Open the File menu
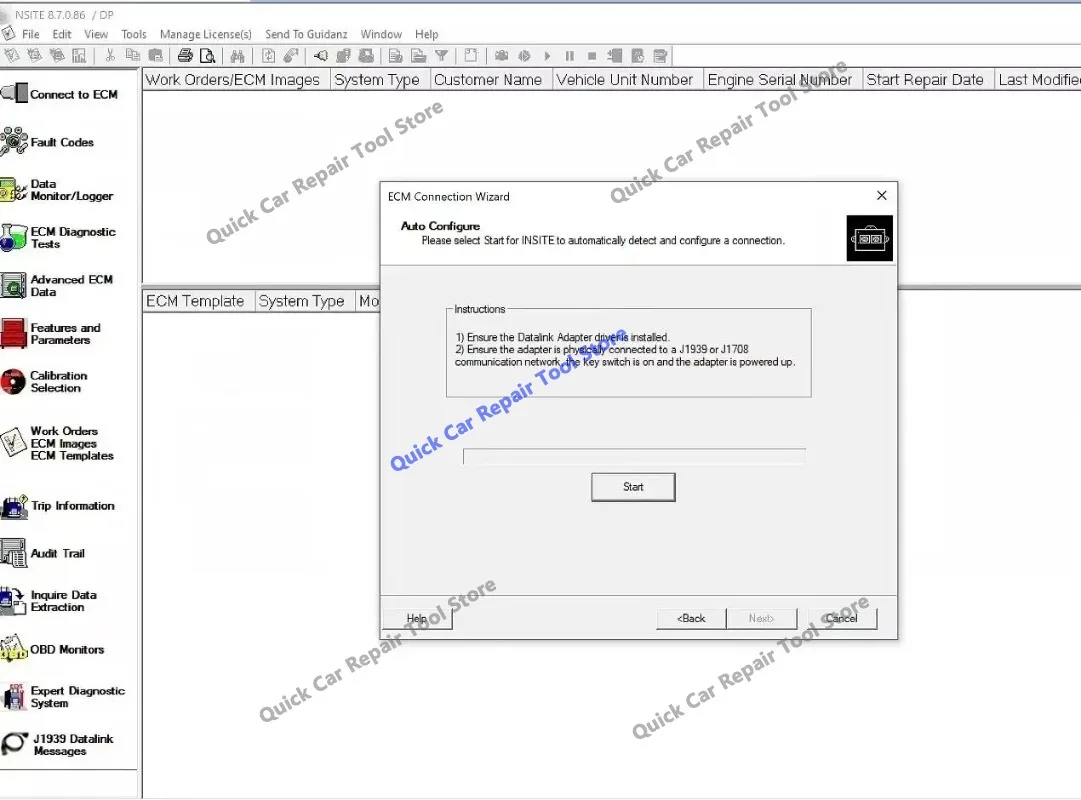The height and width of the screenshot is (800, 1081). tap(30, 34)
